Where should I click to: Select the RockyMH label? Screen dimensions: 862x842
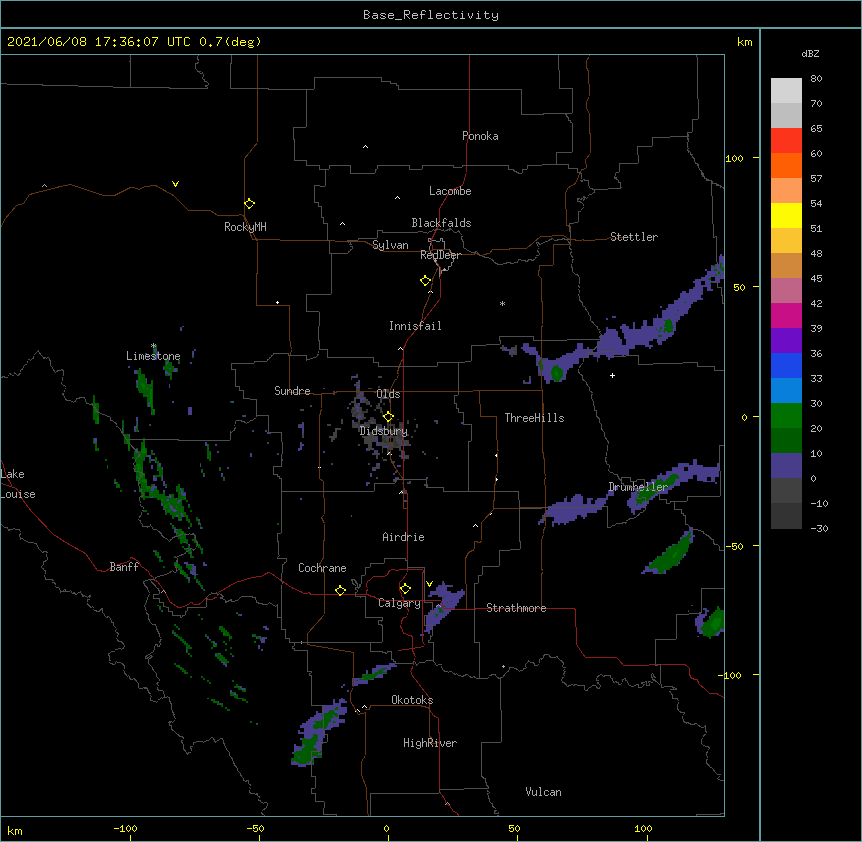pyautogui.click(x=245, y=227)
